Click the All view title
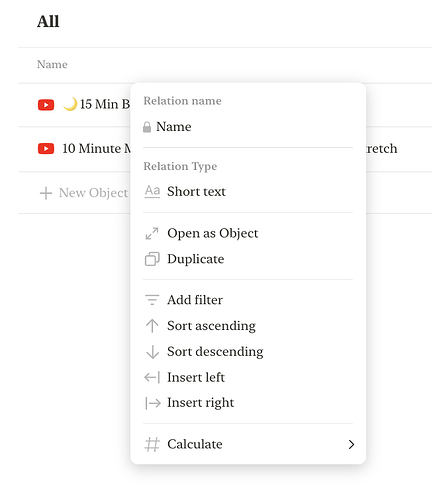The height and width of the screenshot is (500, 432). coord(48,22)
